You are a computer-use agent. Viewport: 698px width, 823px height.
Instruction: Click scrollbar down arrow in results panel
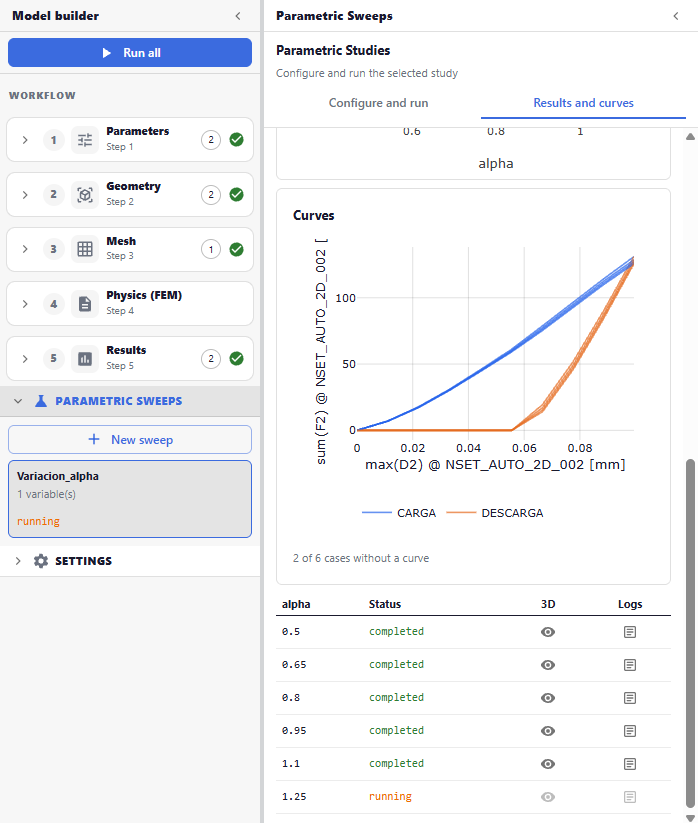coord(690,817)
